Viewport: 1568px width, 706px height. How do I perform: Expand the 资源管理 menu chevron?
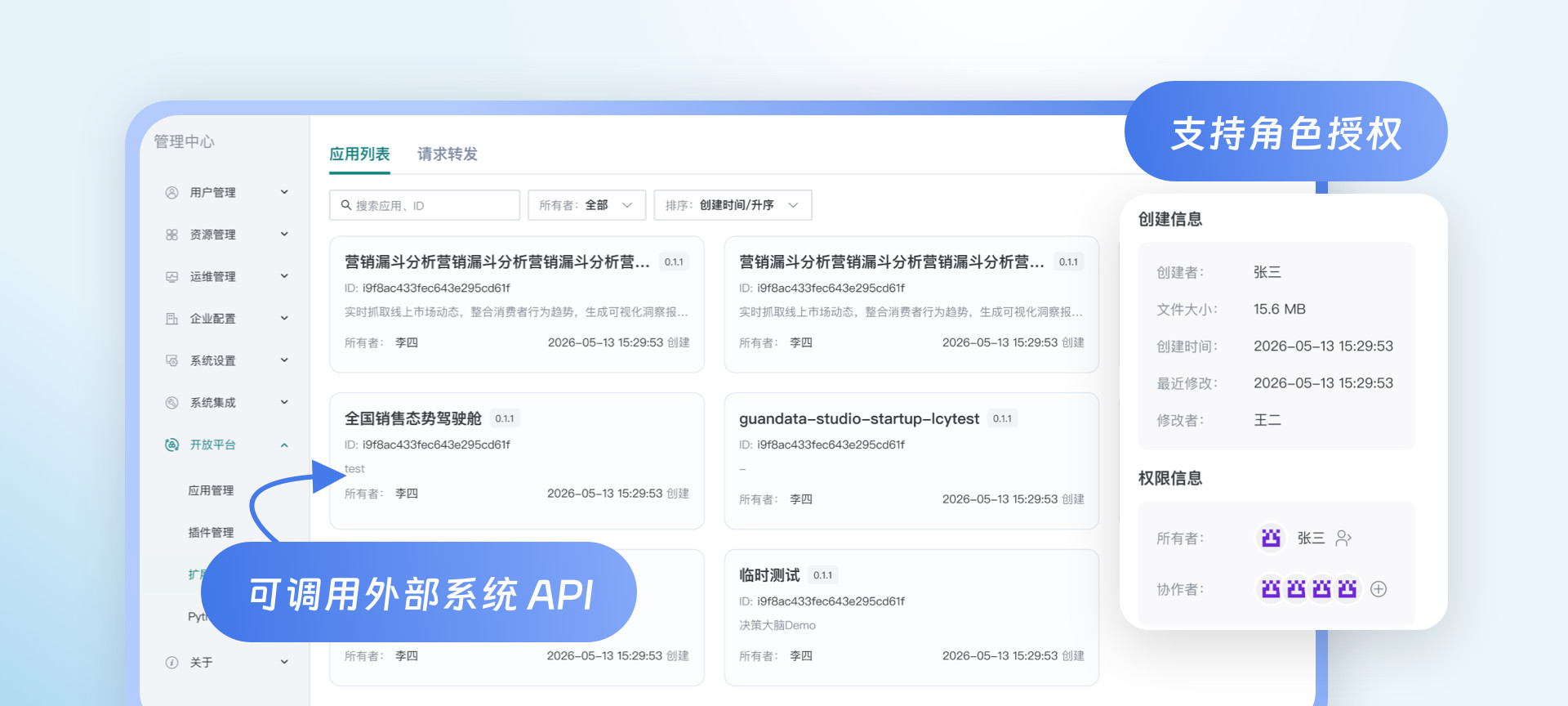point(284,235)
